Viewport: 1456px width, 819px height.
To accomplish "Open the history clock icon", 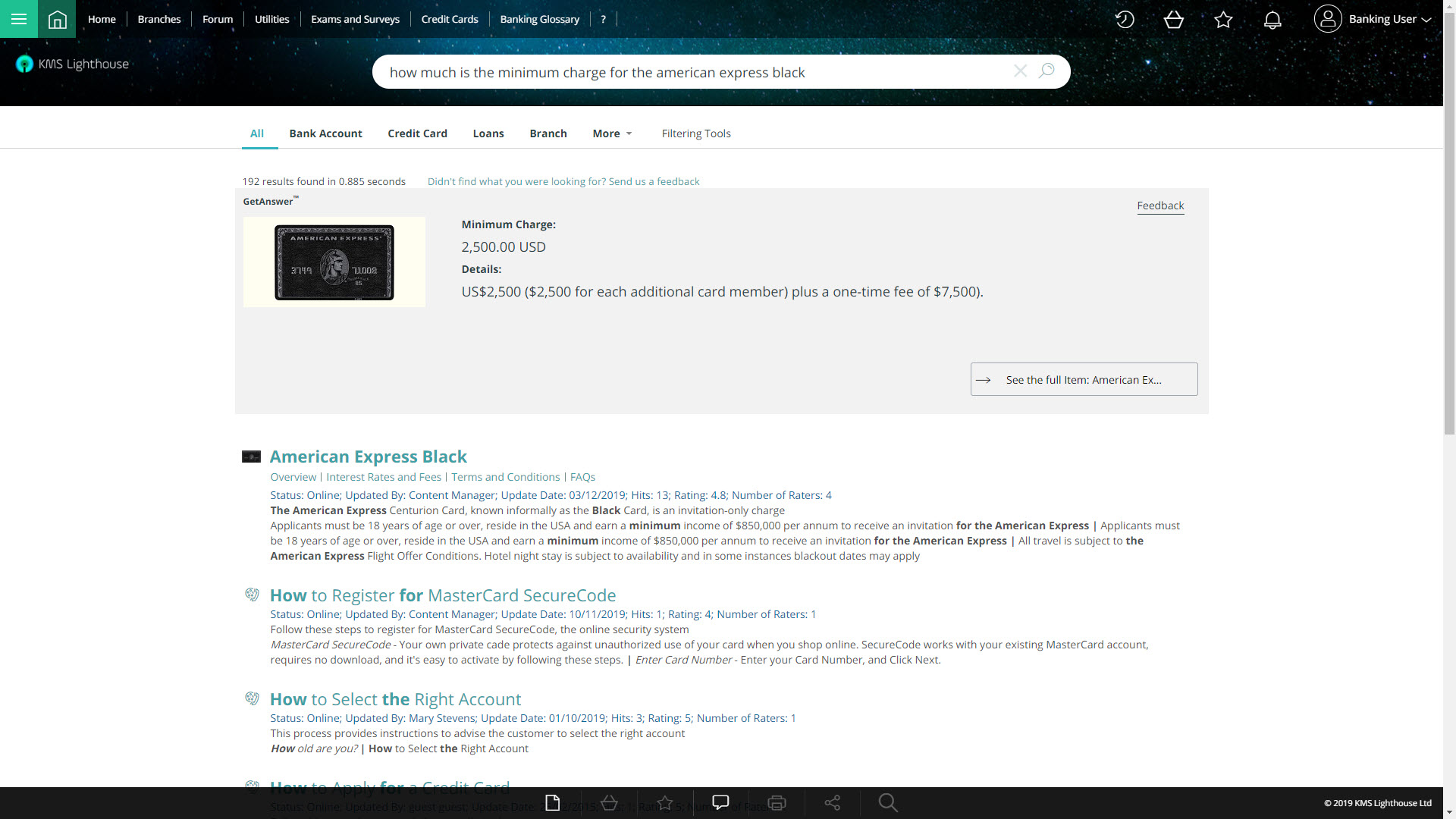I will (x=1125, y=20).
